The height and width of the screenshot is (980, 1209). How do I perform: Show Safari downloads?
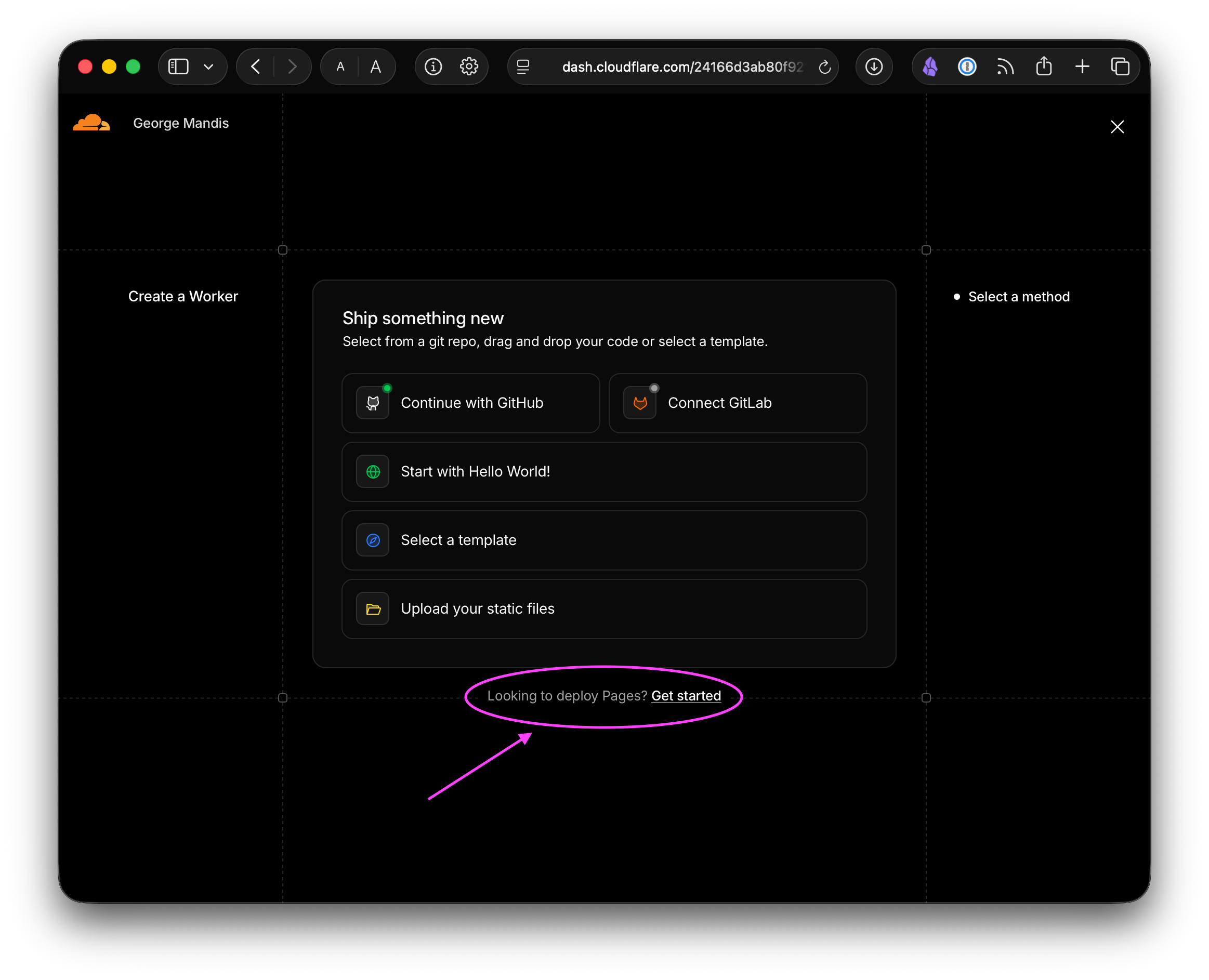coord(874,67)
